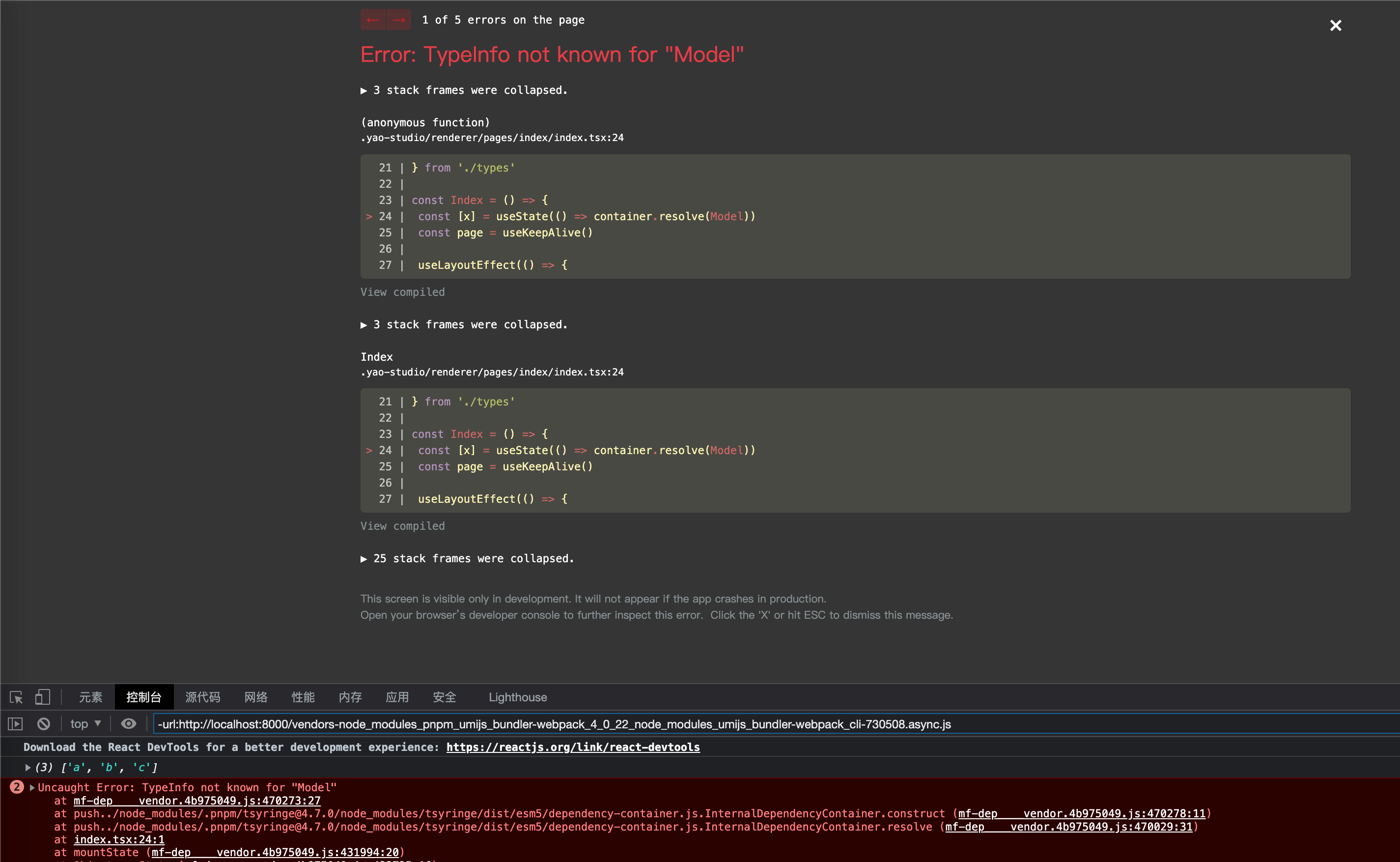Click the clear console icon
The width and height of the screenshot is (1400, 862).
pyautogui.click(x=43, y=724)
